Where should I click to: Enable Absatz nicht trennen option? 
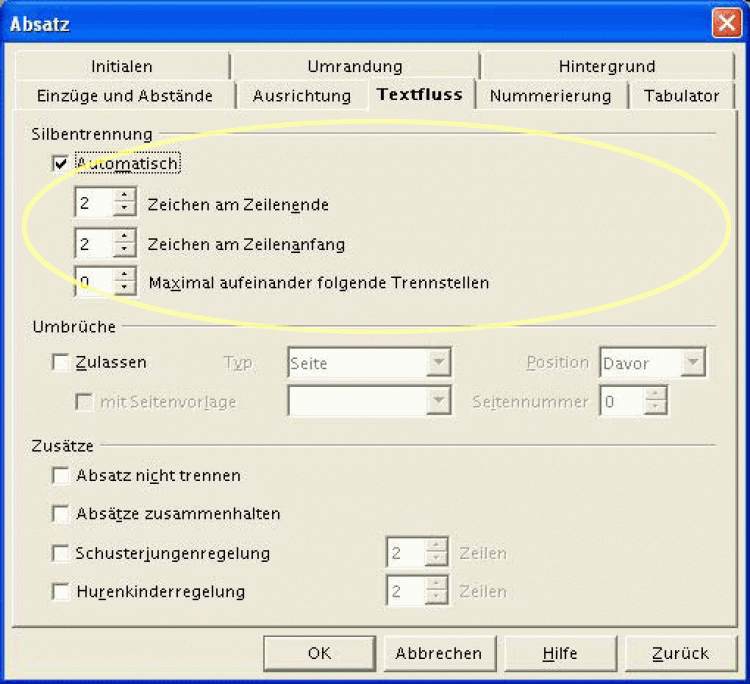click(60, 476)
